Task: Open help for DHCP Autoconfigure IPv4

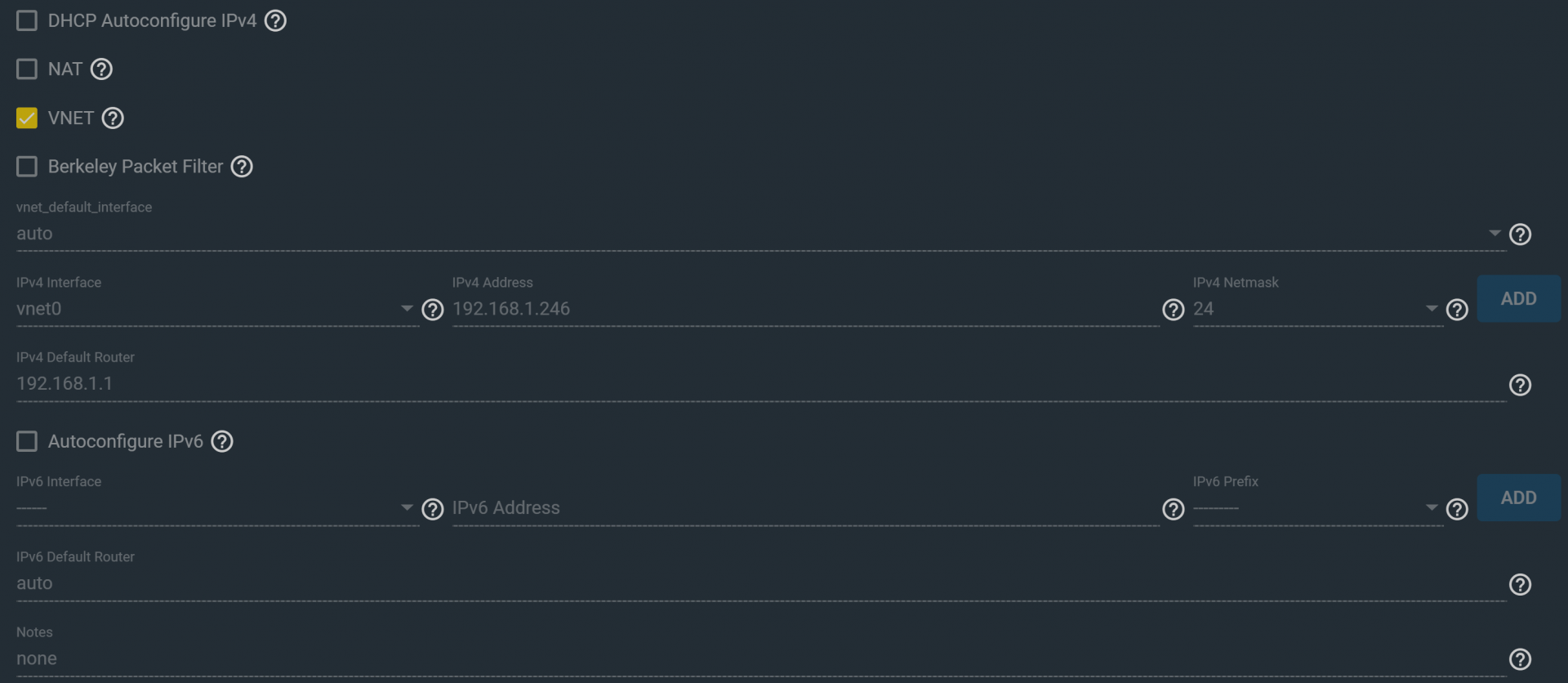Action: (276, 21)
